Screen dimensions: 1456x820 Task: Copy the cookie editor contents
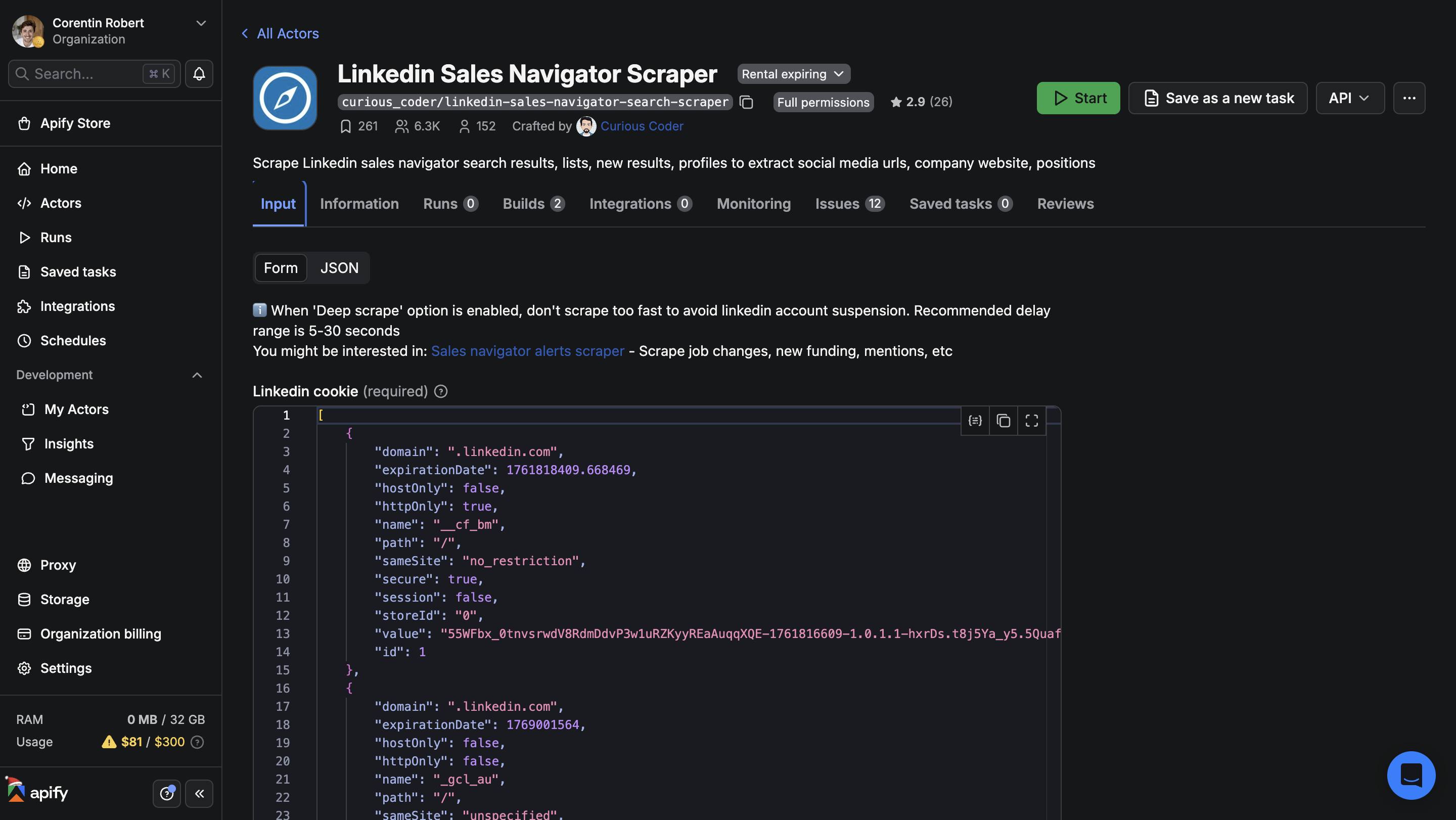pyautogui.click(x=1003, y=421)
